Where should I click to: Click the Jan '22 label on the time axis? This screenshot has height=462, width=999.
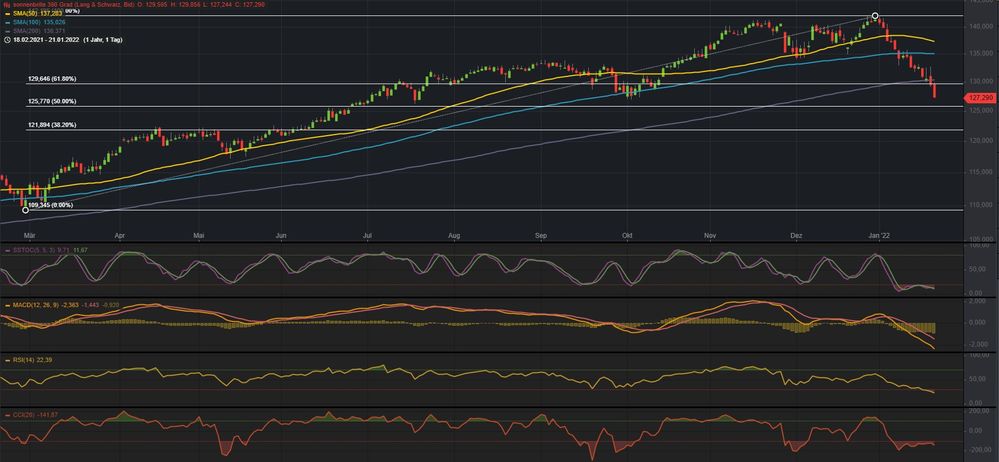point(880,236)
